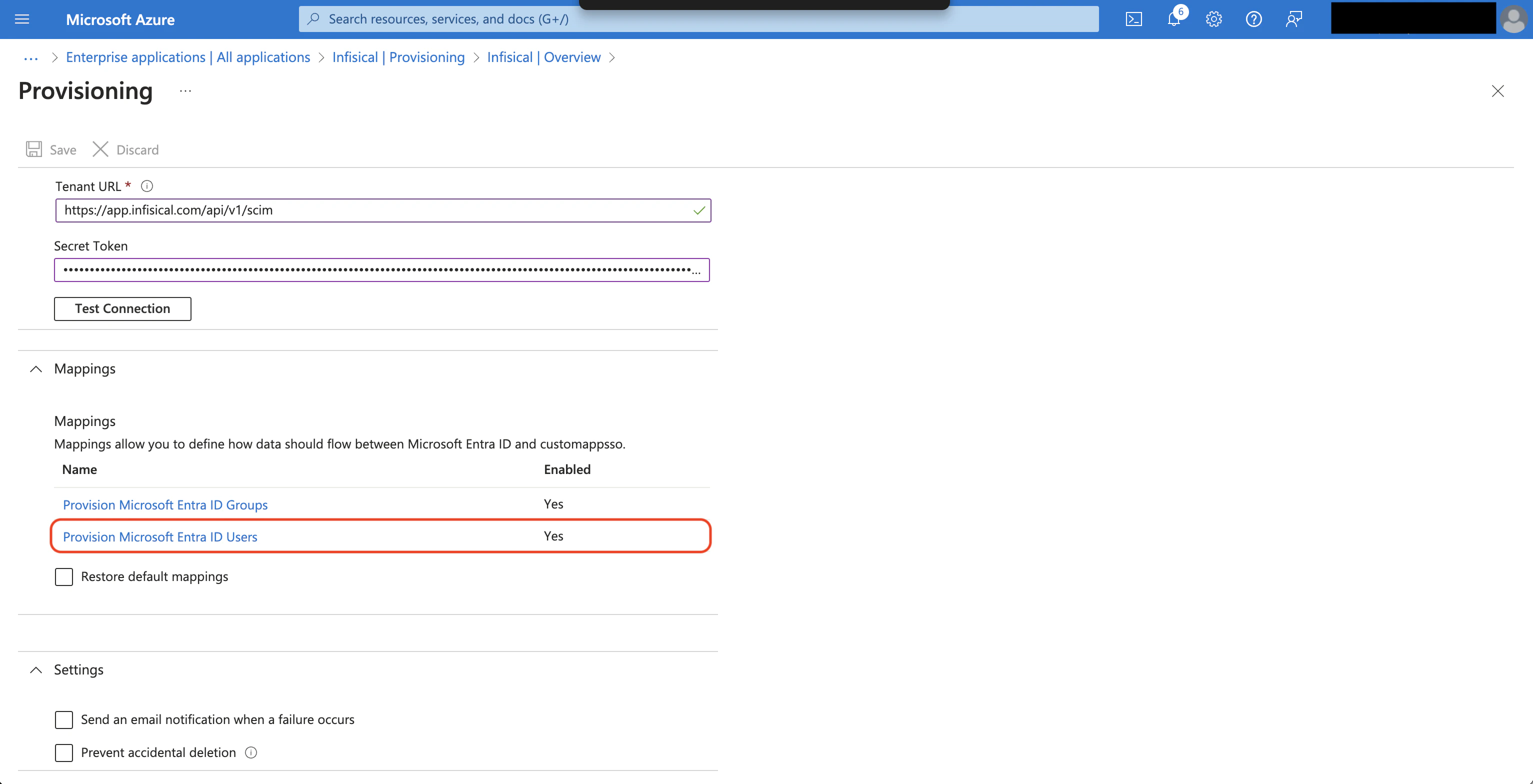Open the Azure portal hamburger menu
The height and width of the screenshot is (784, 1533).
[22, 19]
